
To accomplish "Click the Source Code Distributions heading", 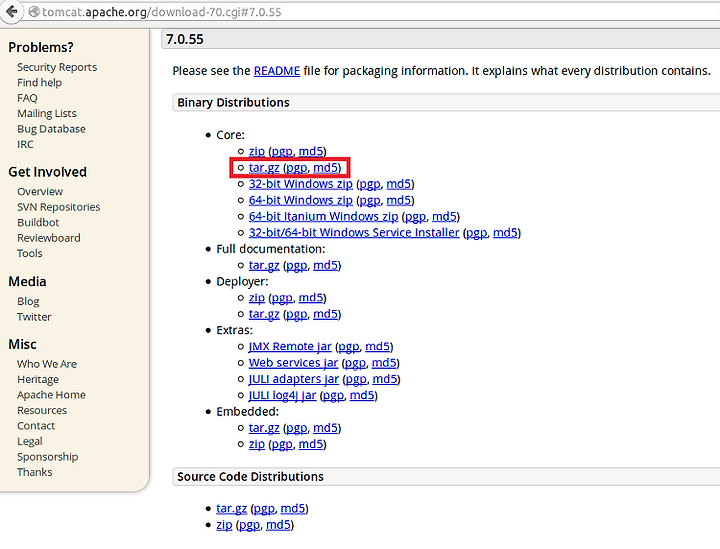I will click(250, 476).
